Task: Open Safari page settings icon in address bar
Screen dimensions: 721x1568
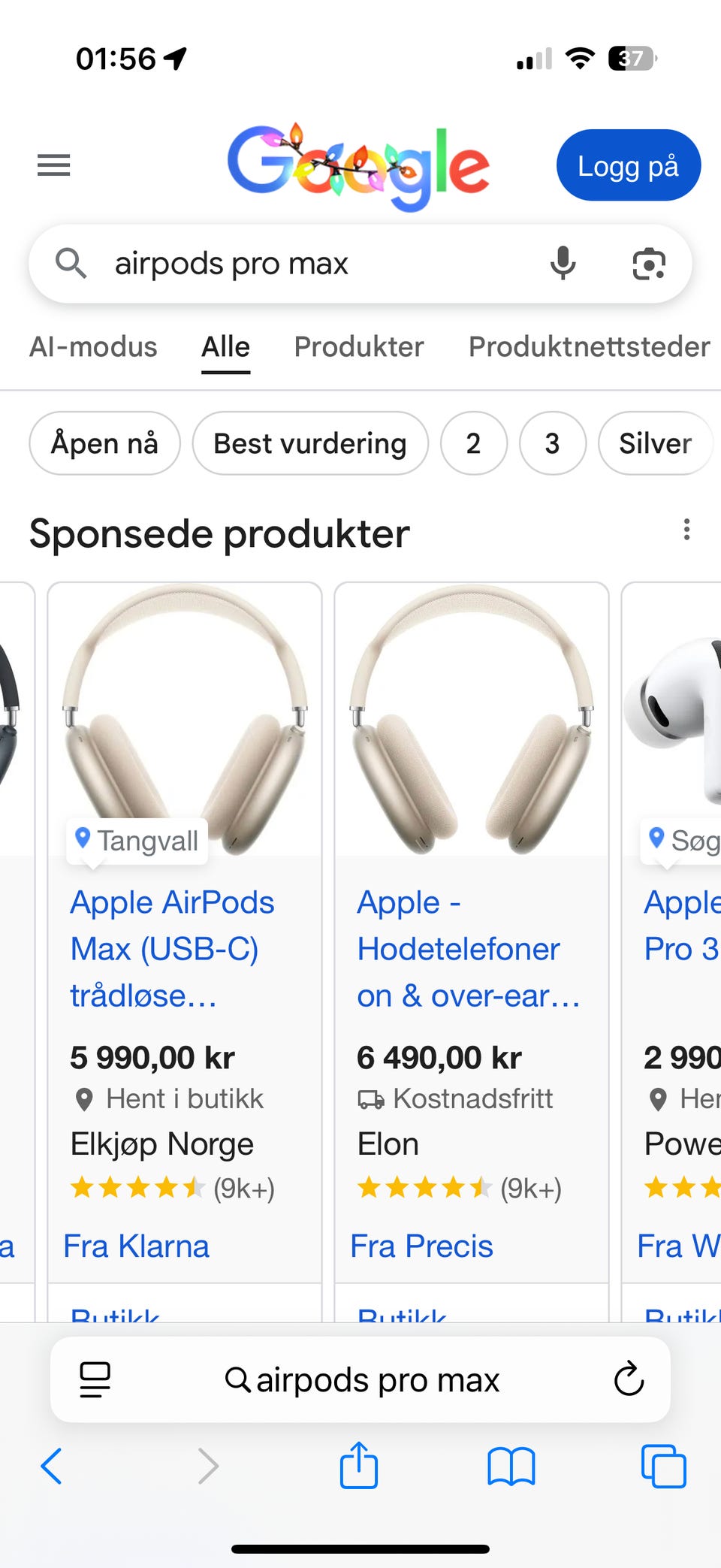Action: coord(95,1379)
